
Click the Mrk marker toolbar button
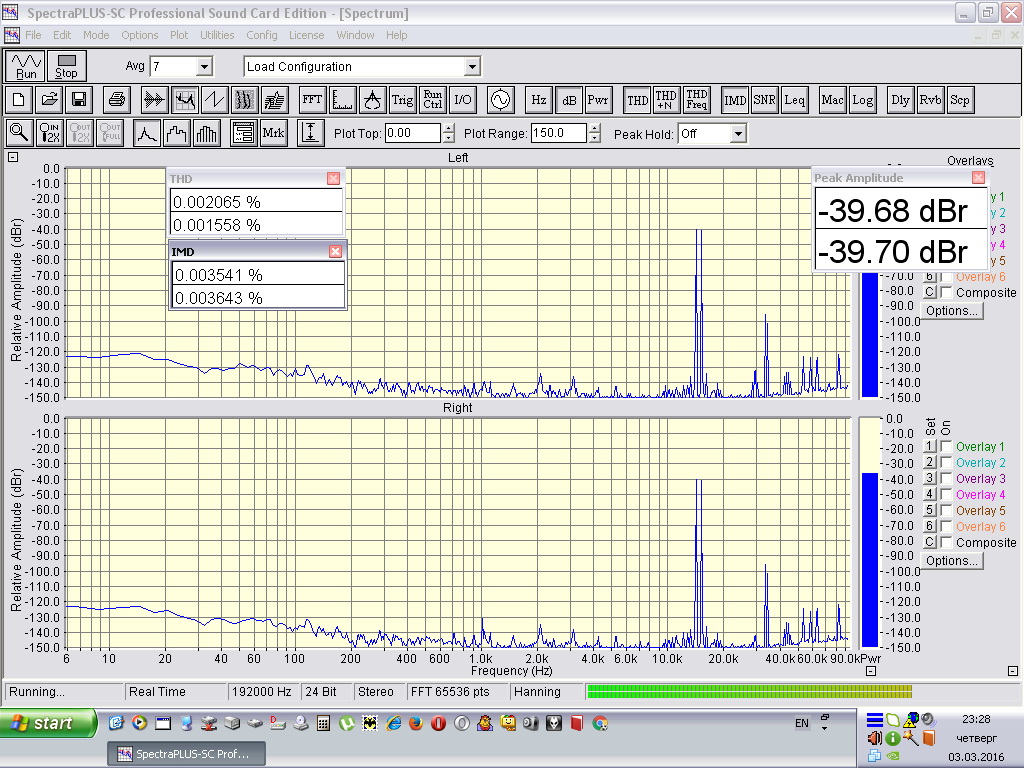pyautogui.click(x=273, y=133)
